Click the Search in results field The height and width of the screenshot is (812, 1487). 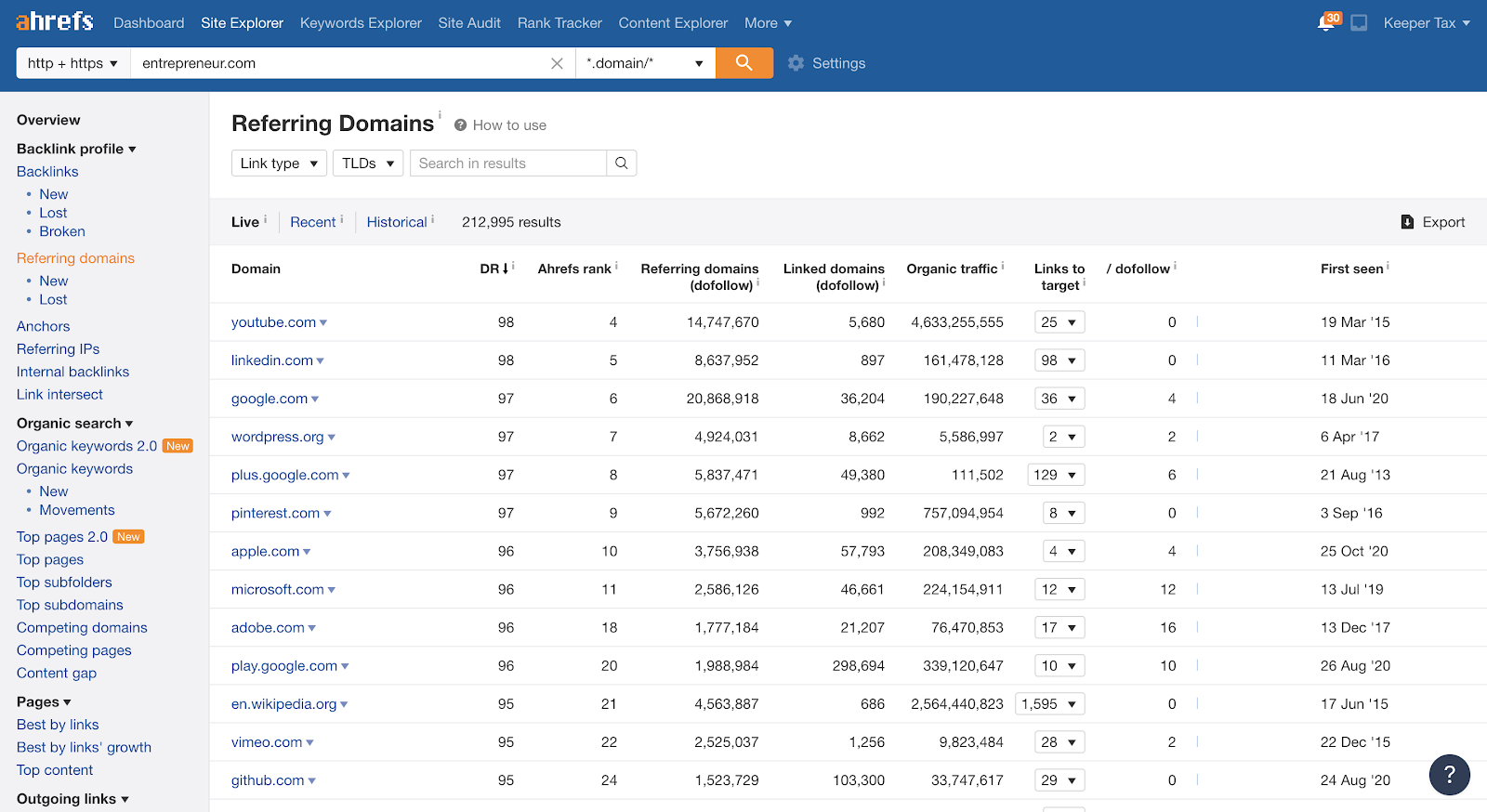(508, 164)
